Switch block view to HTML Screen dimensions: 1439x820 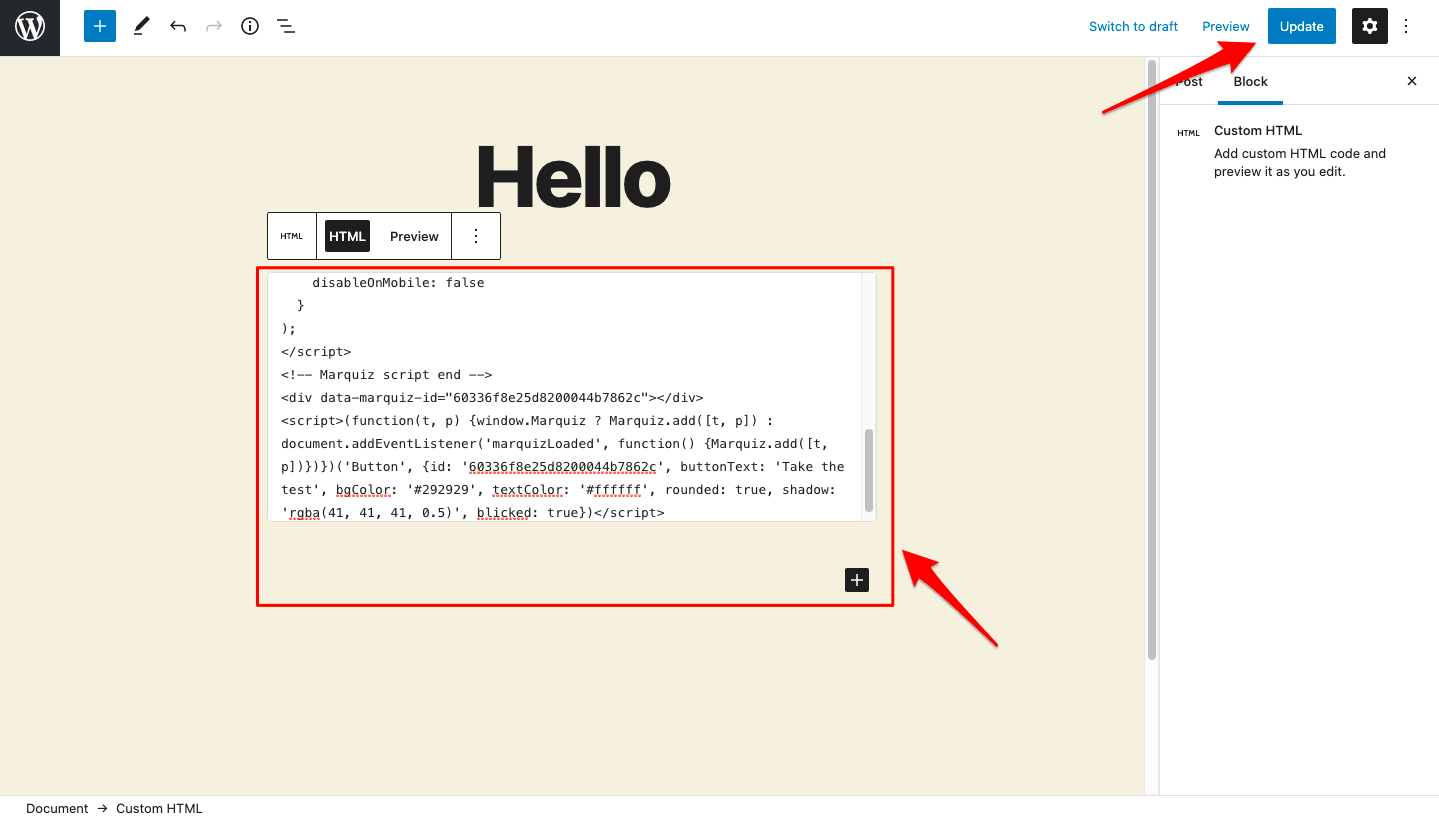pos(347,236)
